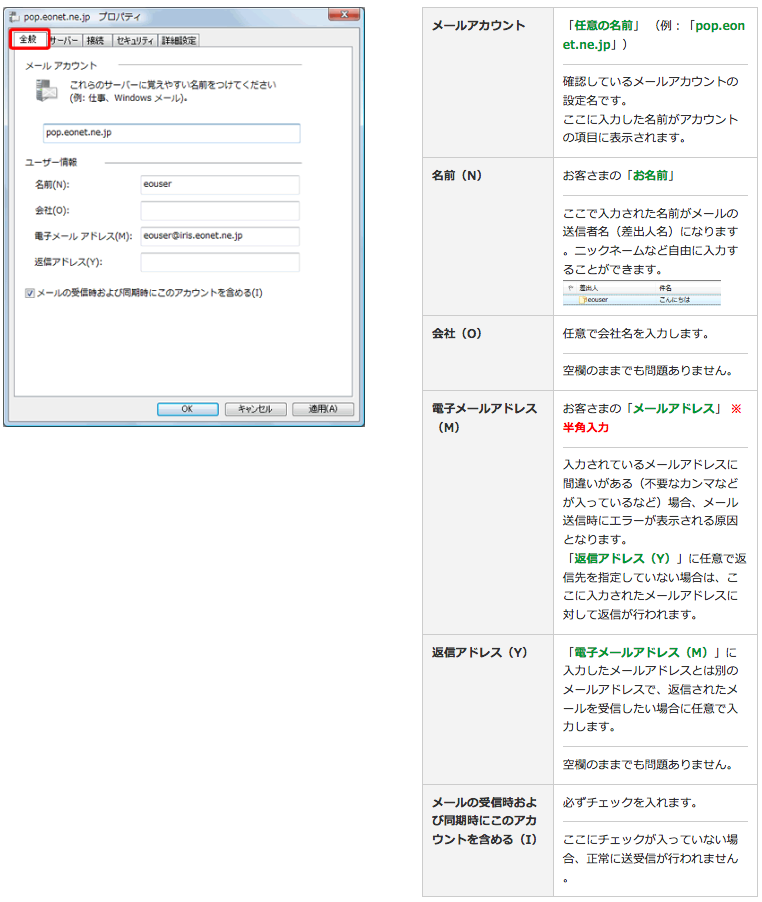Click the properties dialog title bar icon
Image resolution: width=762 pixels, height=902 pixels.
coord(15,17)
